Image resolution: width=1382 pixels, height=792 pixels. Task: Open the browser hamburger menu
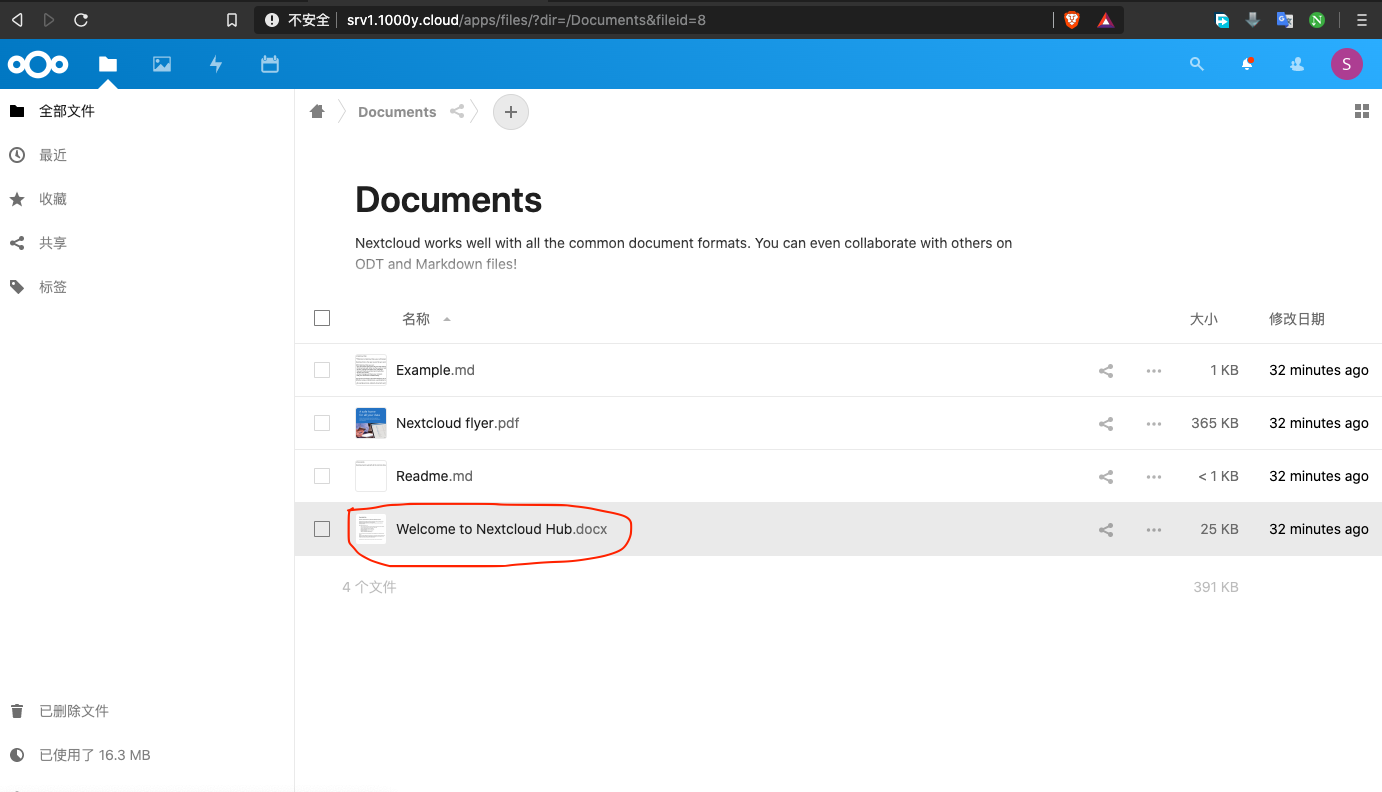click(x=1361, y=19)
